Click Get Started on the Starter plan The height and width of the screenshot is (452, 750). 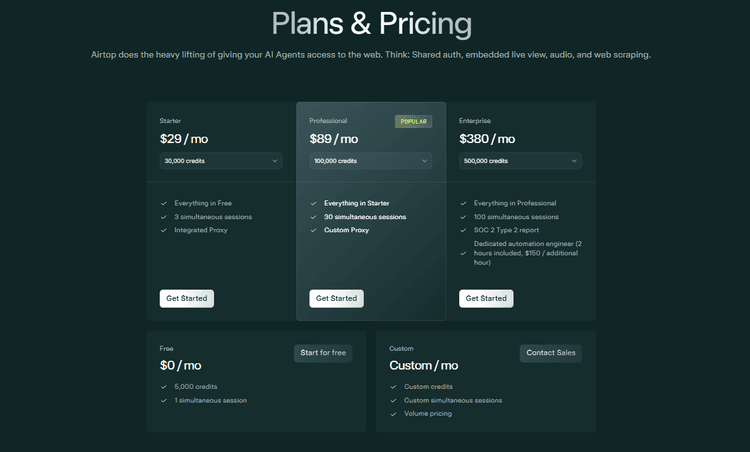pyautogui.click(x=187, y=298)
